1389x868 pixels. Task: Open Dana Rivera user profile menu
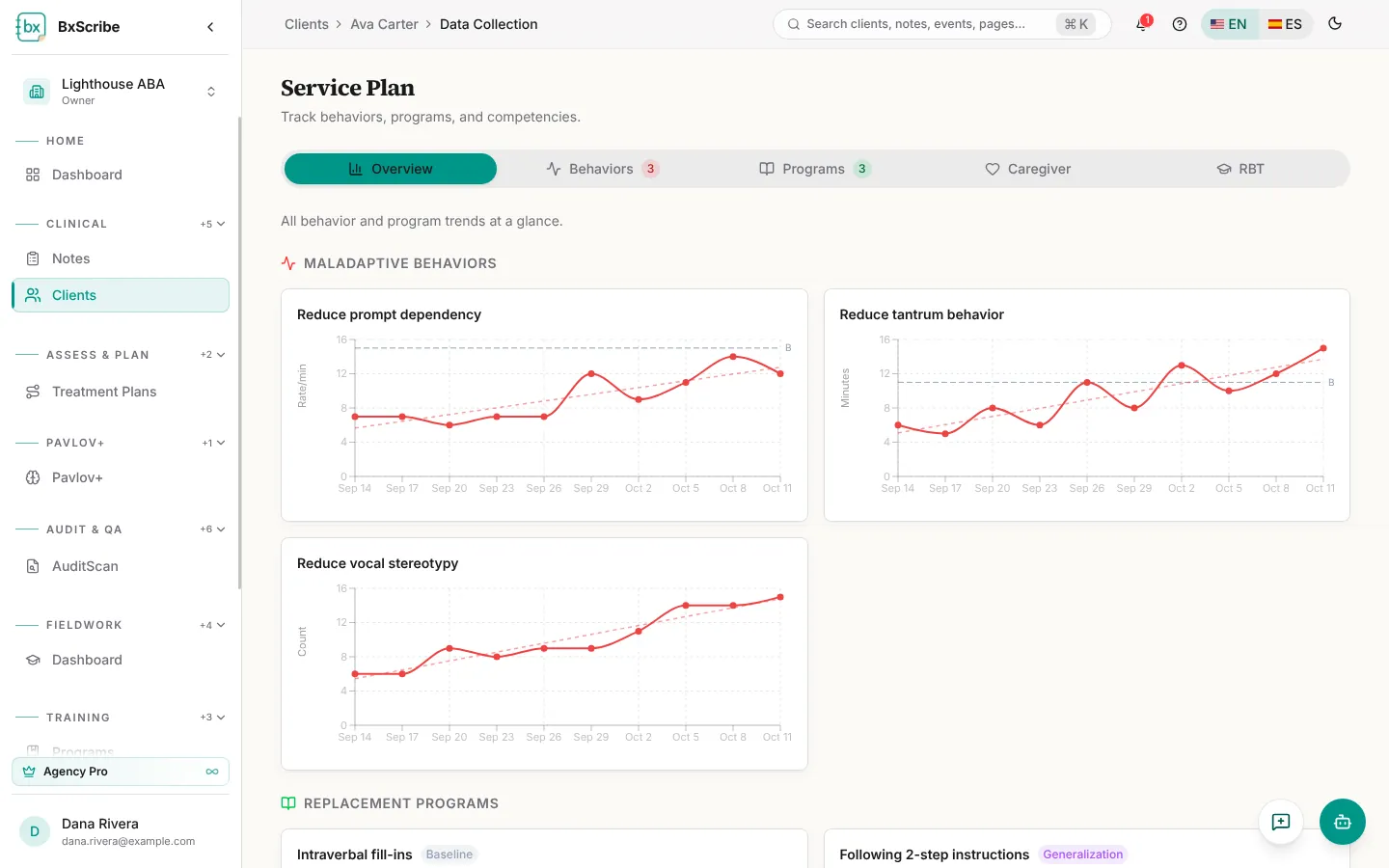[x=121, y=831]
